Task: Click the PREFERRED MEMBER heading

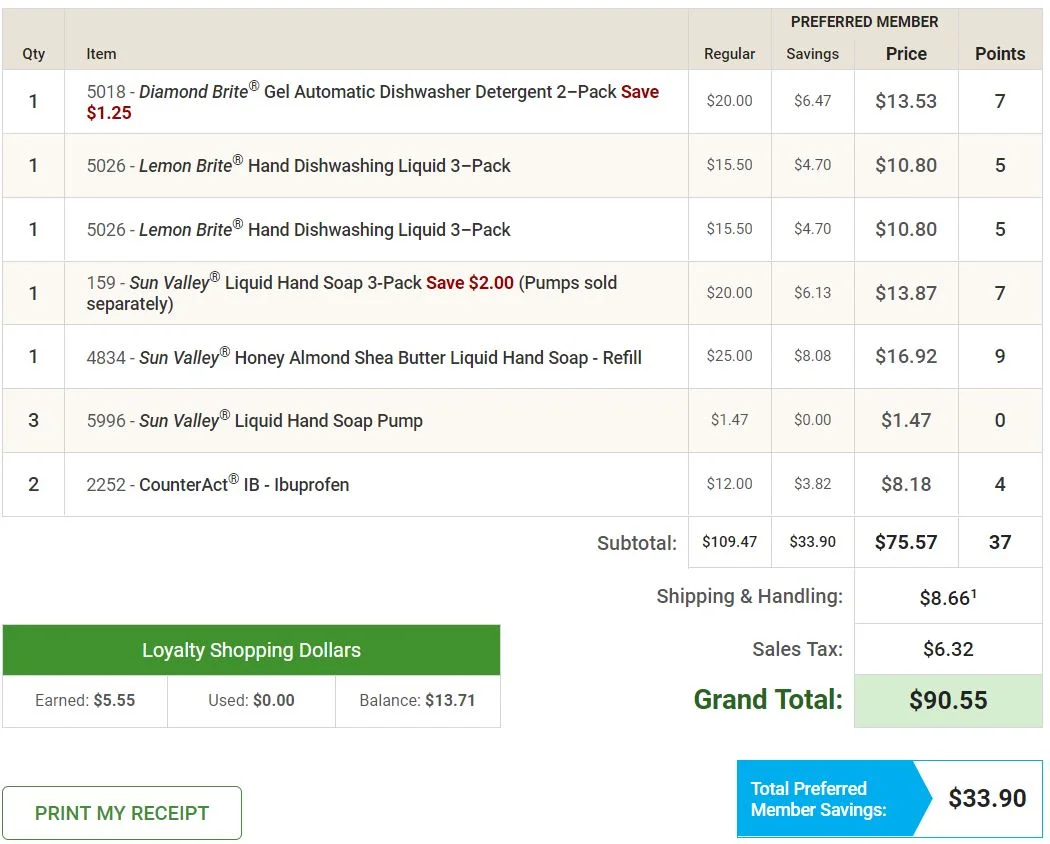Action: (x=865, y=21)
